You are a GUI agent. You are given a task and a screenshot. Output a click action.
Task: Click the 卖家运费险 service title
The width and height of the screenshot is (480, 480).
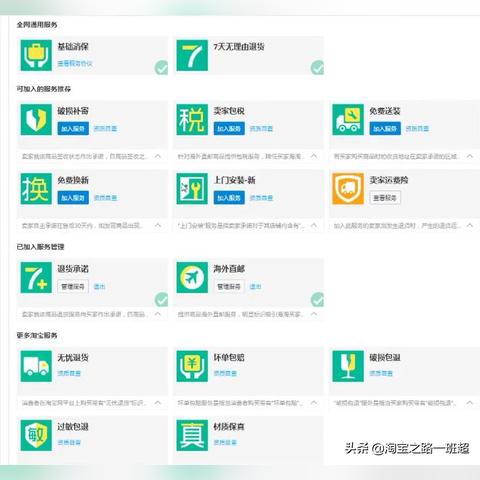pos(389,180)
